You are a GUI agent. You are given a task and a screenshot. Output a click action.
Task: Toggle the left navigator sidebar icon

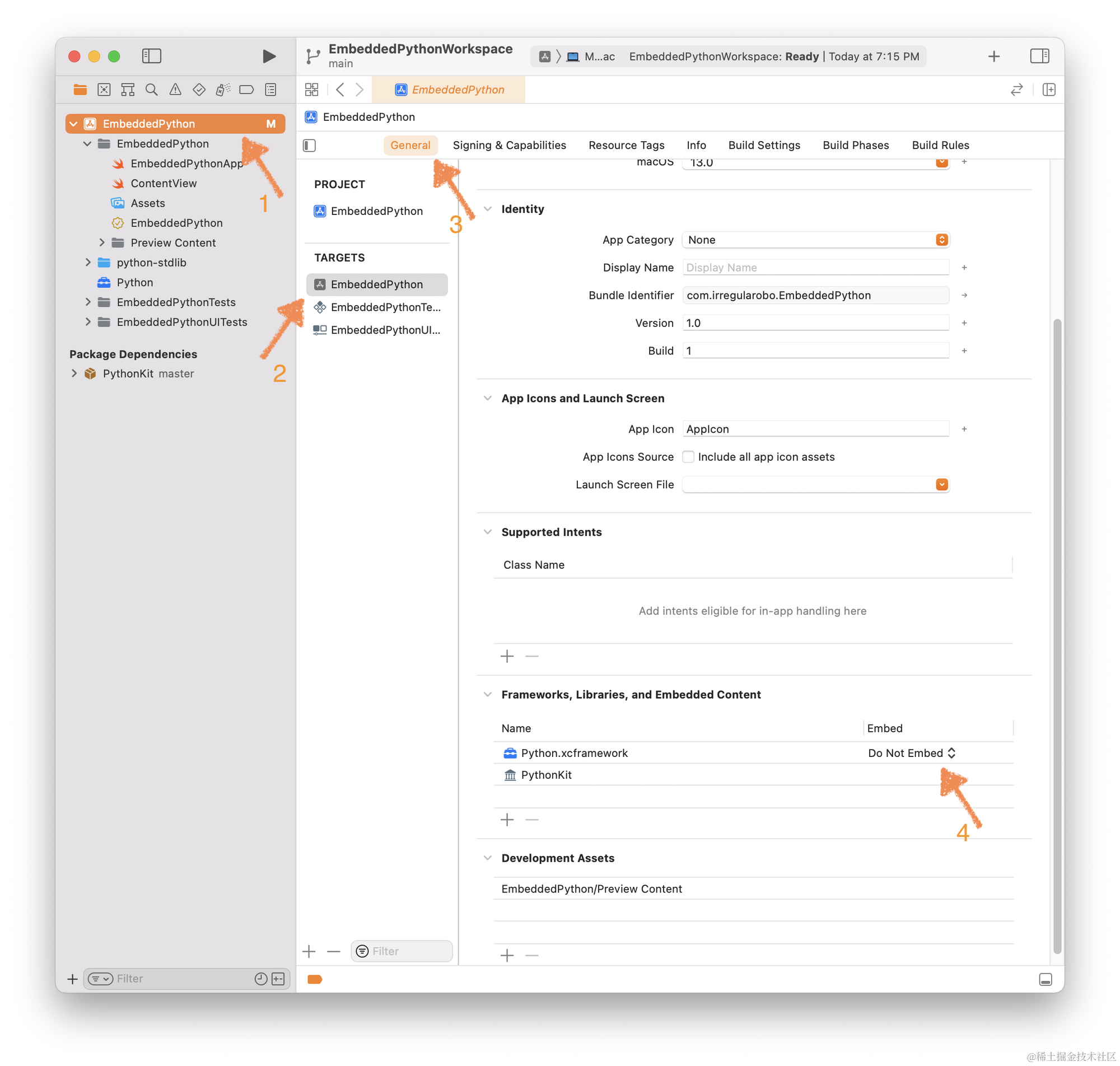point(151,55)
